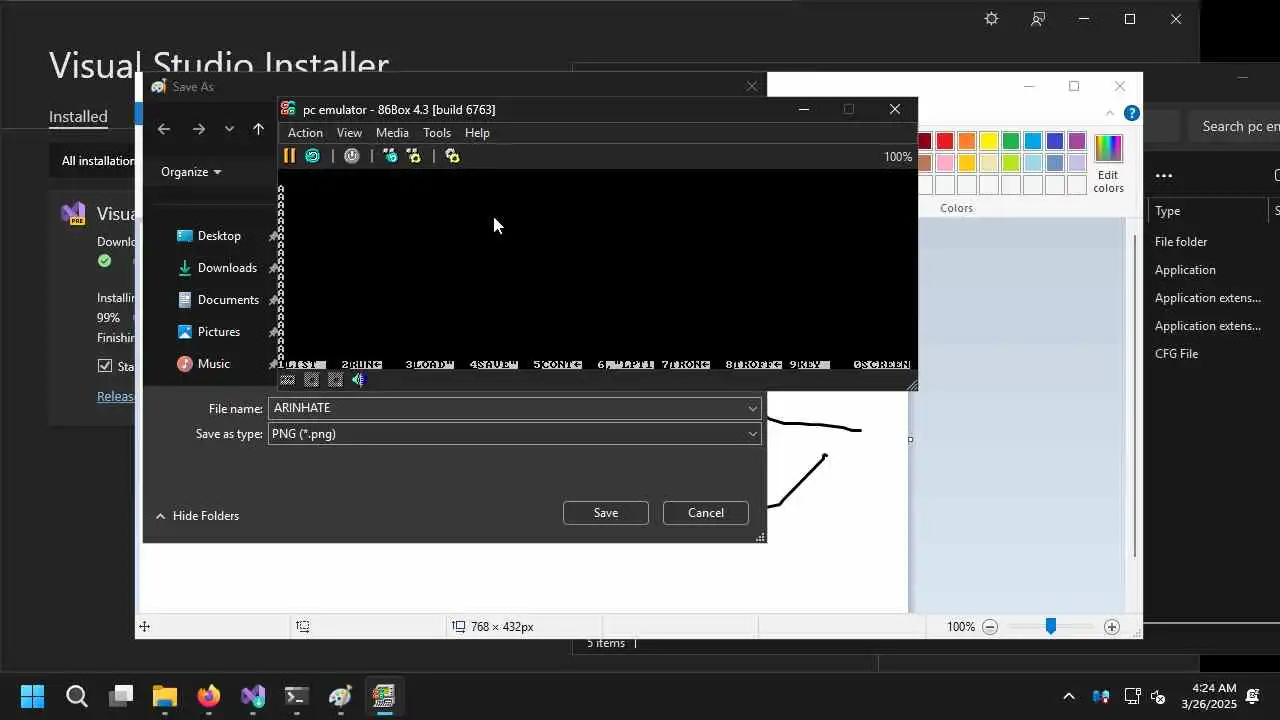This screenshot has height=720, width=1280.
Task: Open recent locations dropdown in Save As
Action: [x=229, y=129]
